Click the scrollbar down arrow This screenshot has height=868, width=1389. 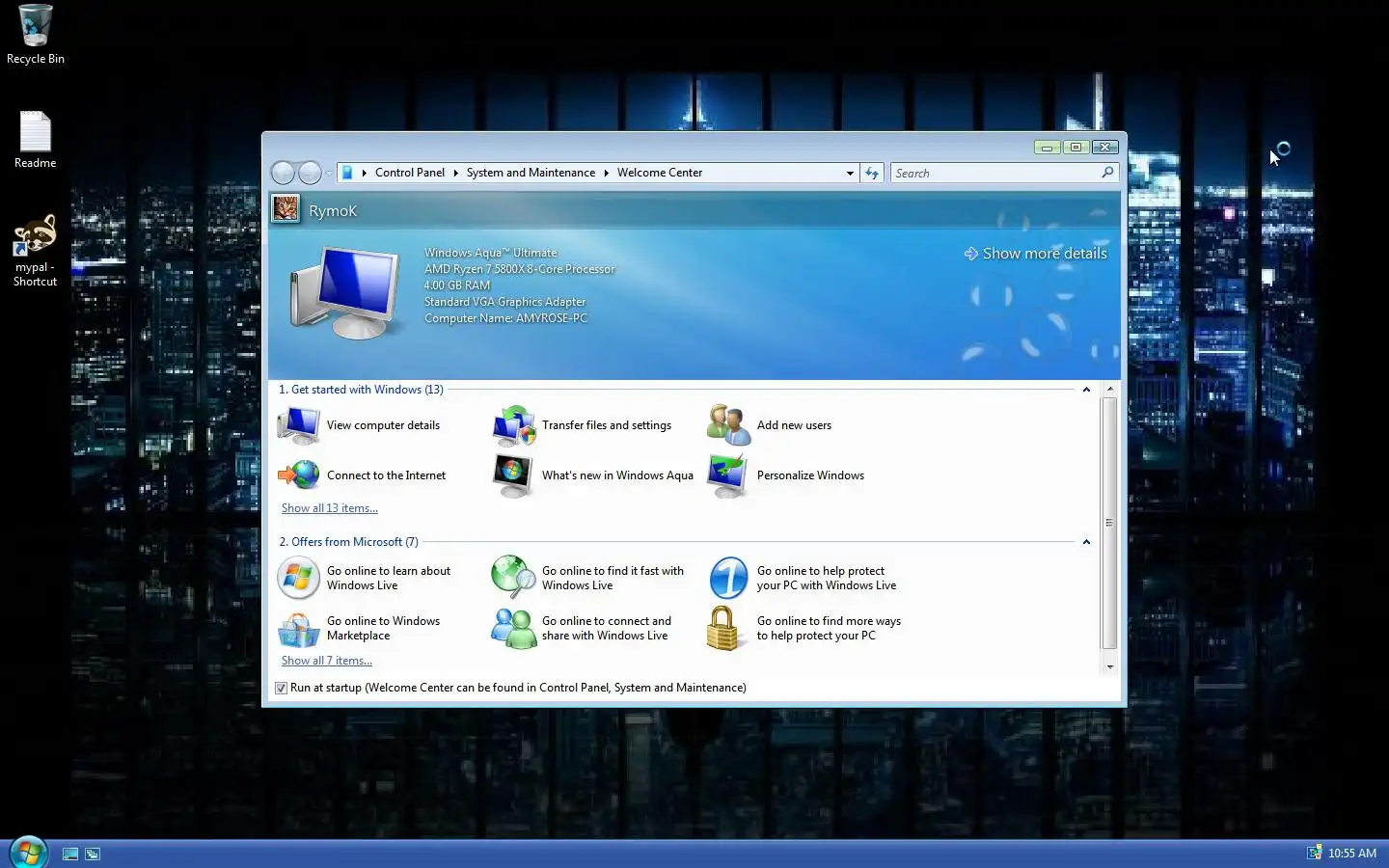[1110, 666]
